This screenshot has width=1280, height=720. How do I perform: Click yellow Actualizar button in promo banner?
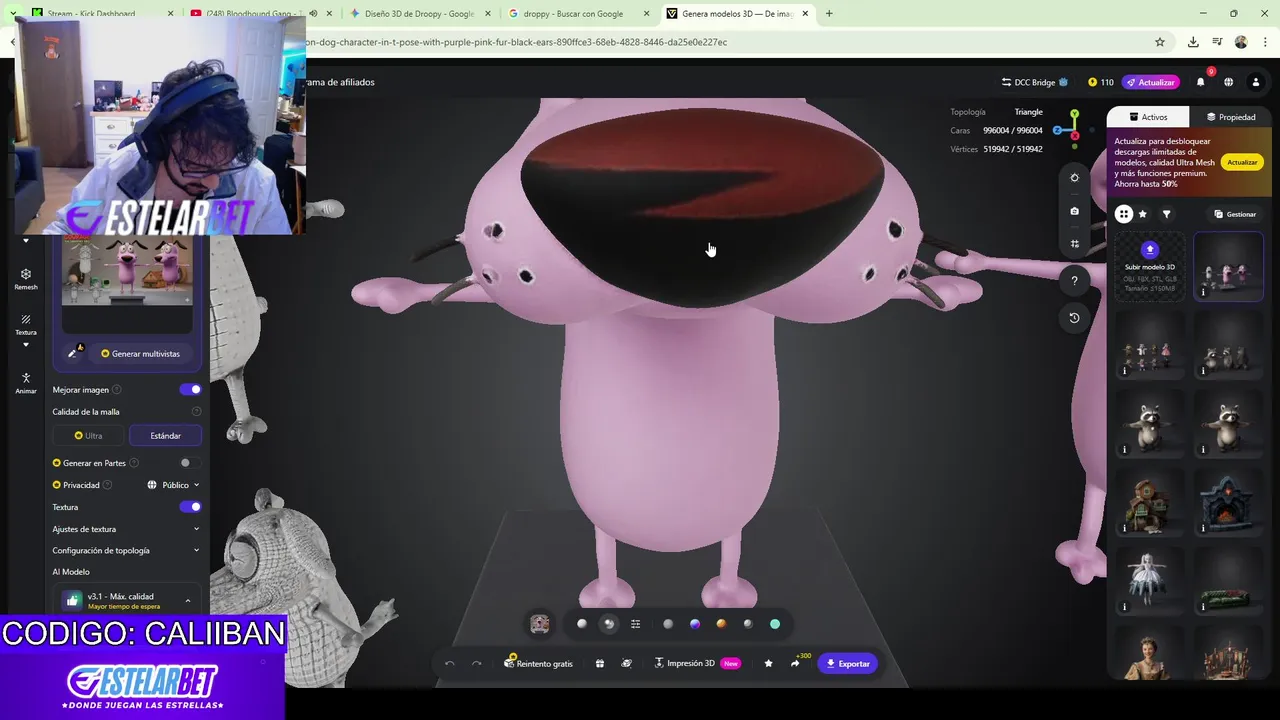point(1242,162)
